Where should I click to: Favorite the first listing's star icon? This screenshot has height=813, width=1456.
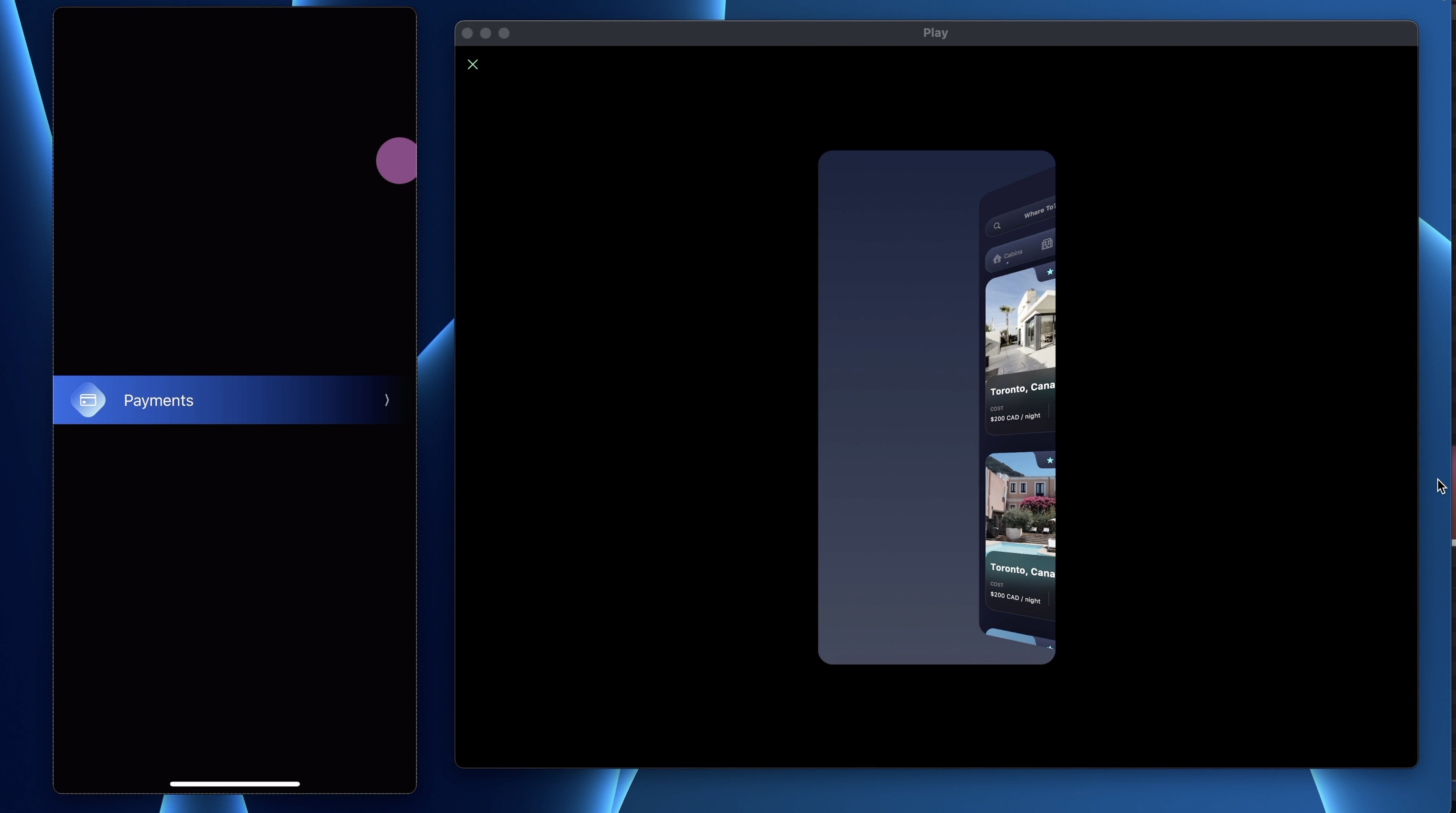1050,272
